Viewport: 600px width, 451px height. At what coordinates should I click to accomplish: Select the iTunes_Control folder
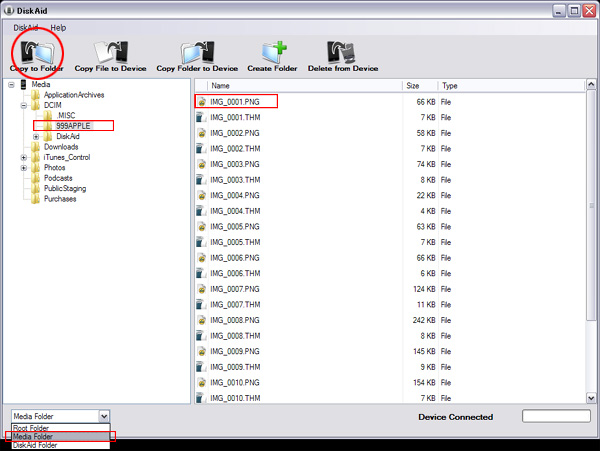tap(67, 157)
